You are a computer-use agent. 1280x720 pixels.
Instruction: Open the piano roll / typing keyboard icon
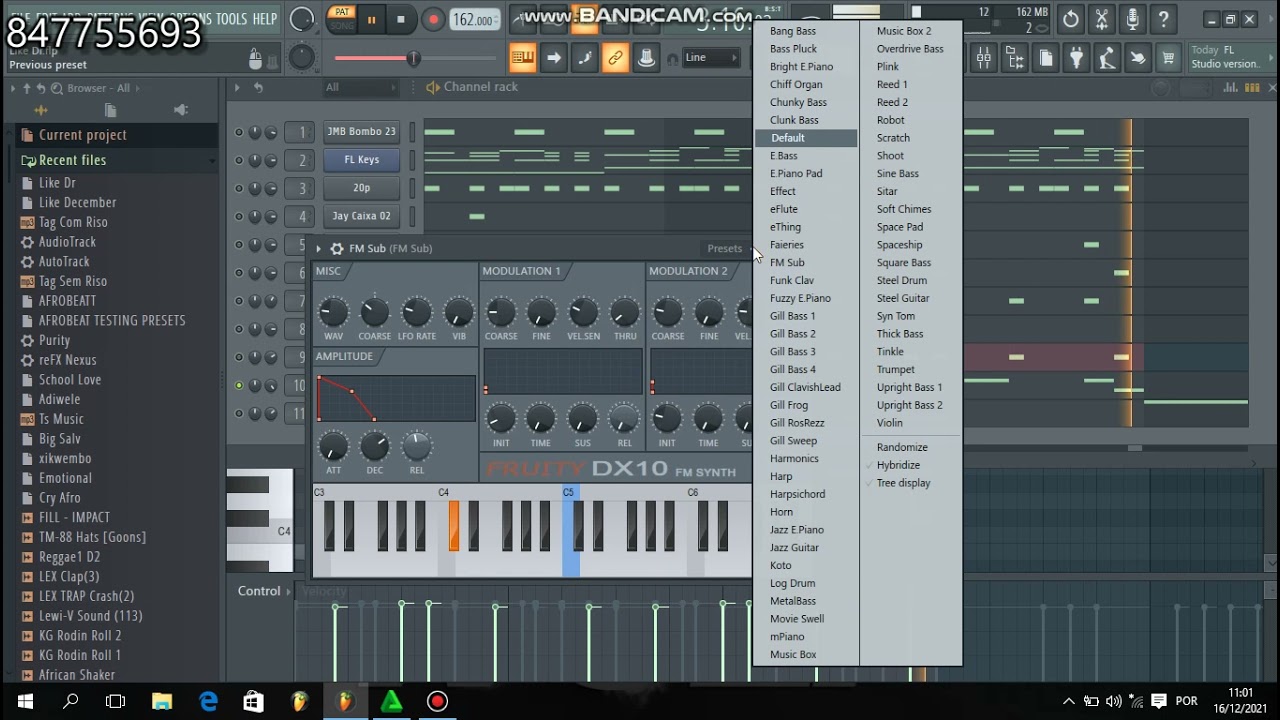point(522,58)
